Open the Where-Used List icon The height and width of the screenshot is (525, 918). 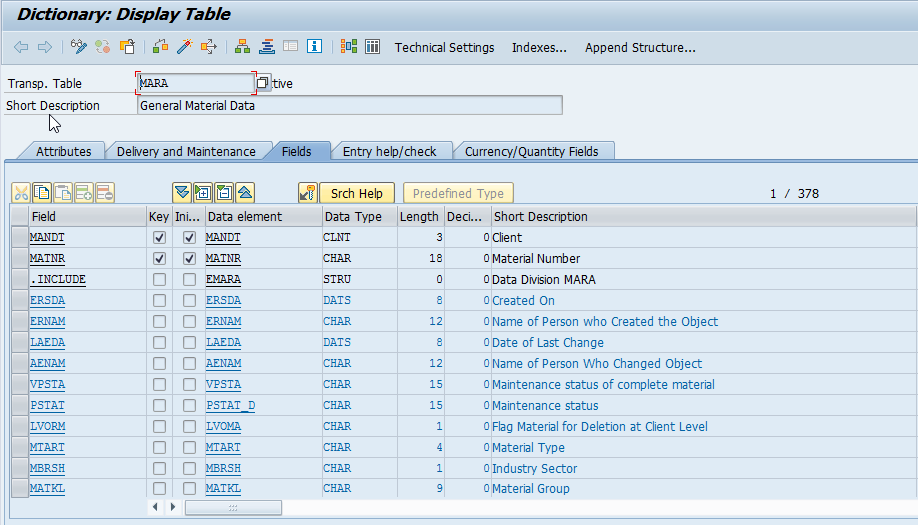pos(209,47)
